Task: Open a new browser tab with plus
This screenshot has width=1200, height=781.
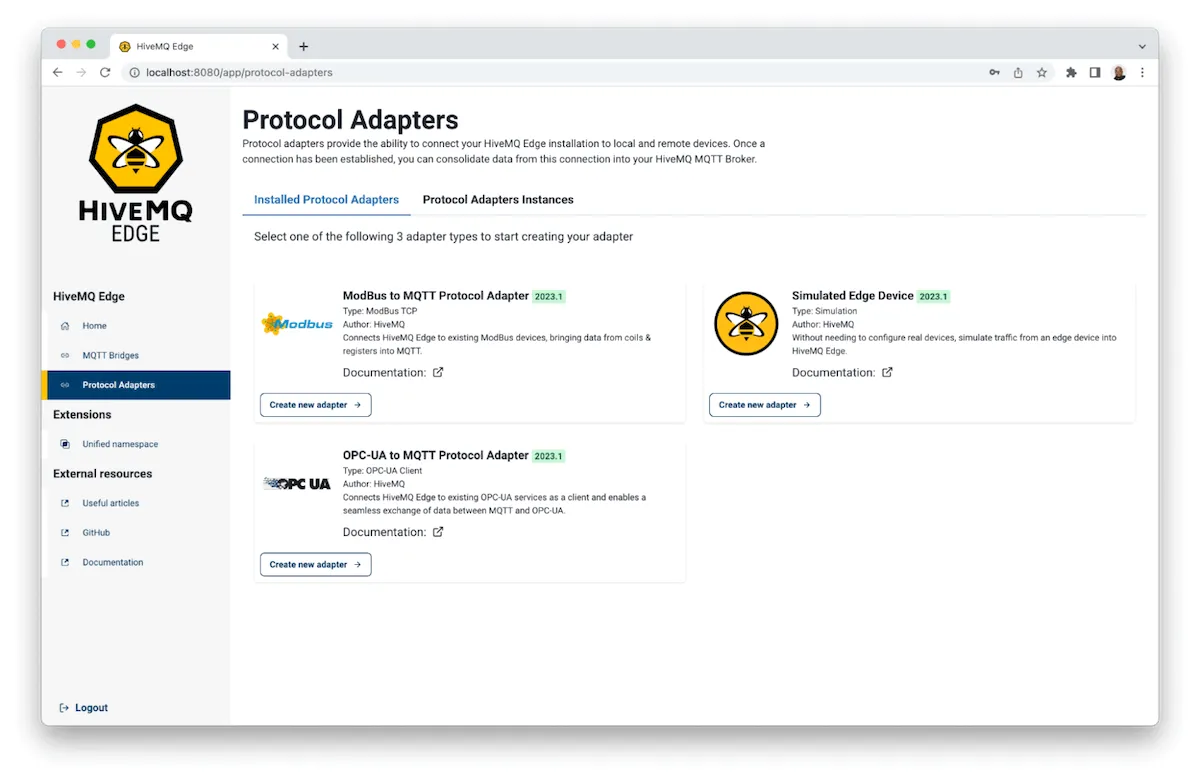Action: 304,46
